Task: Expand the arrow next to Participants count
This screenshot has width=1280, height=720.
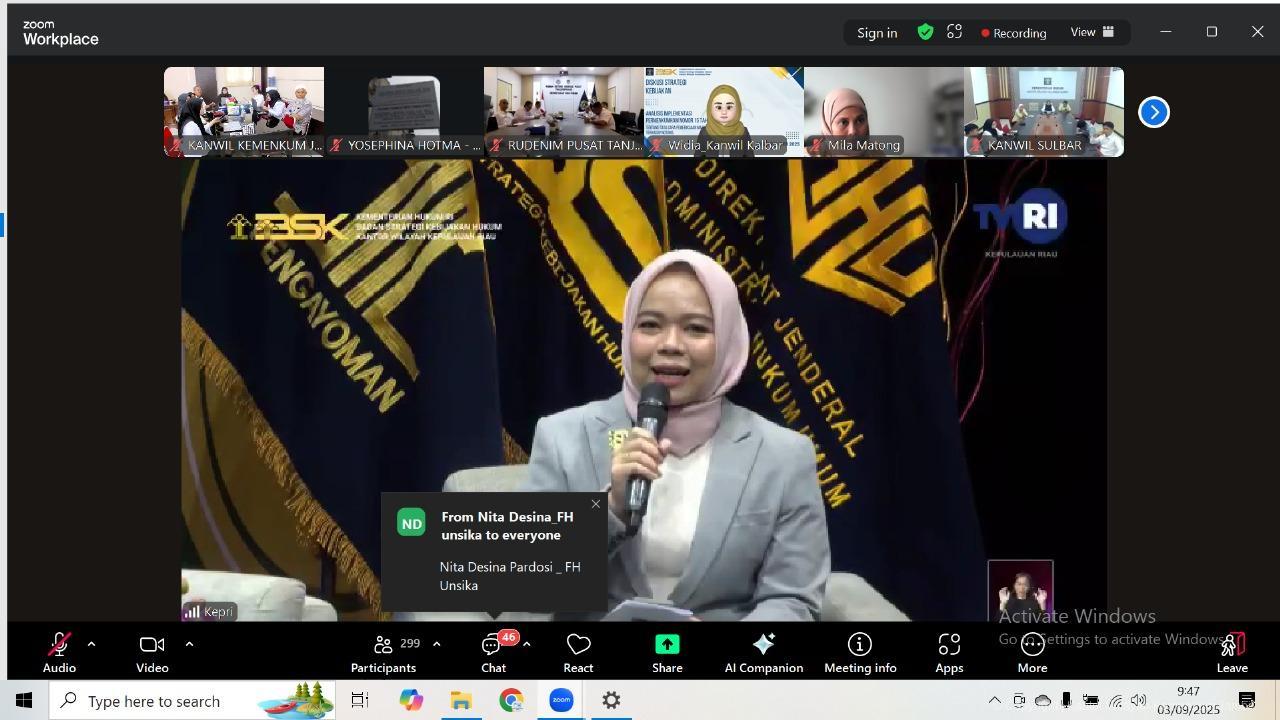Action: coord(436,644)
